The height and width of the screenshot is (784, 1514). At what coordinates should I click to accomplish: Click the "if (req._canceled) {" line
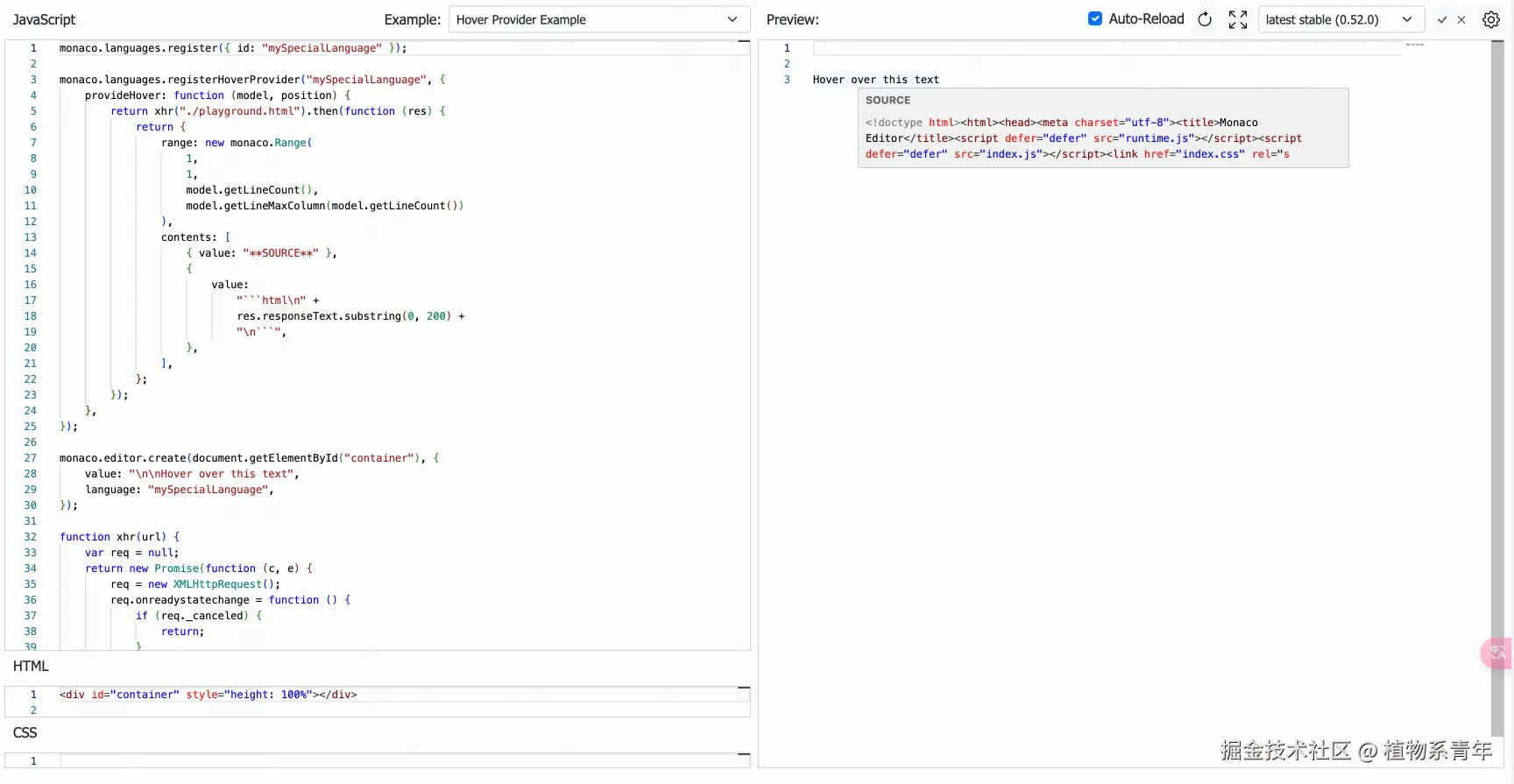point(199,616)
